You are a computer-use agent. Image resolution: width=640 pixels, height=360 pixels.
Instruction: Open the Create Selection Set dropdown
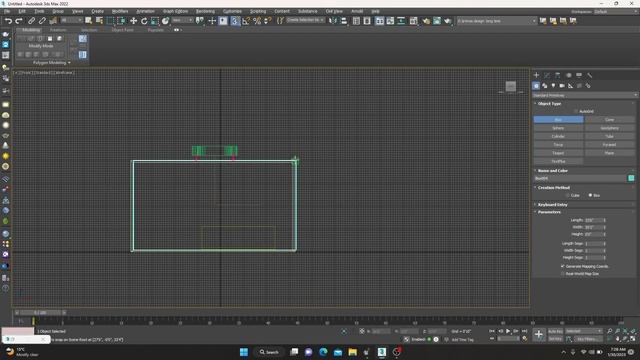[305, 20]
